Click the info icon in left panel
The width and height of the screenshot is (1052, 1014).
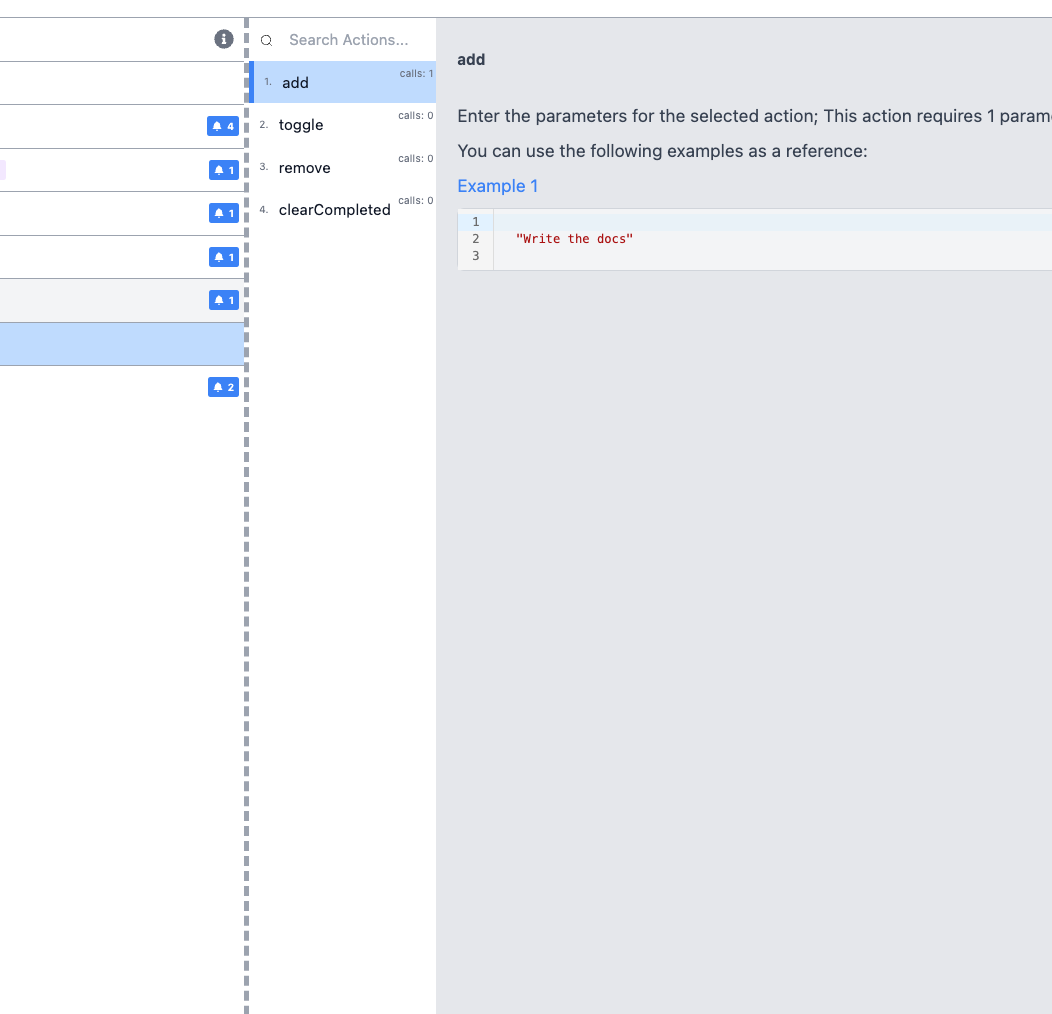coord(223,40)
